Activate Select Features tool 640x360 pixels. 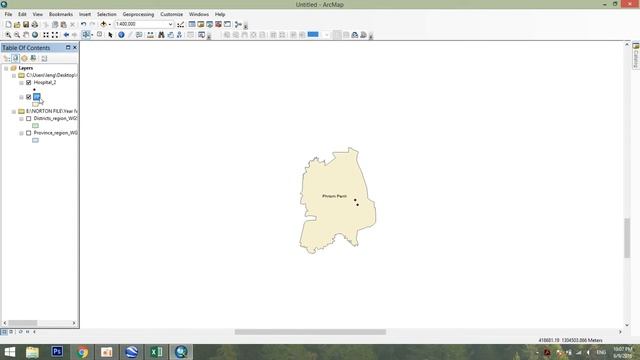click(86, 35)
